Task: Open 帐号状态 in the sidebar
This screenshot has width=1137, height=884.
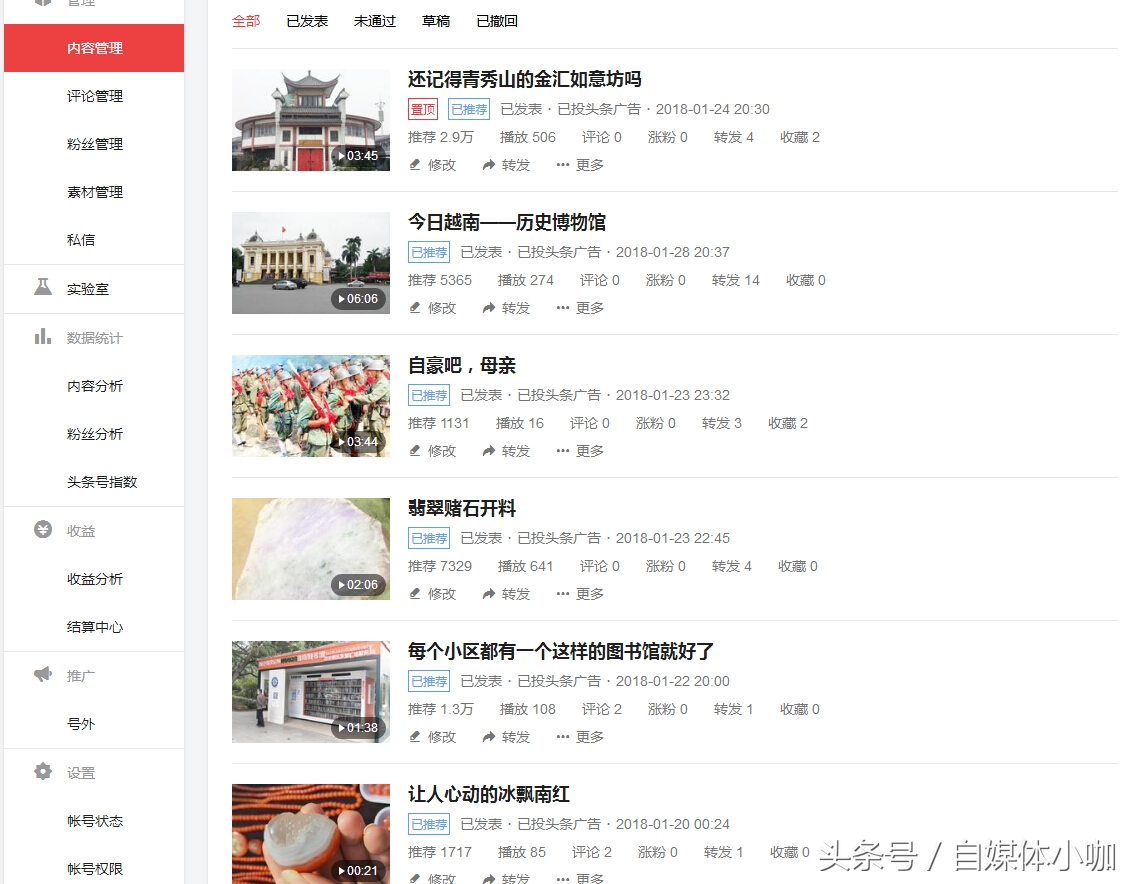Action: (93, 821)
